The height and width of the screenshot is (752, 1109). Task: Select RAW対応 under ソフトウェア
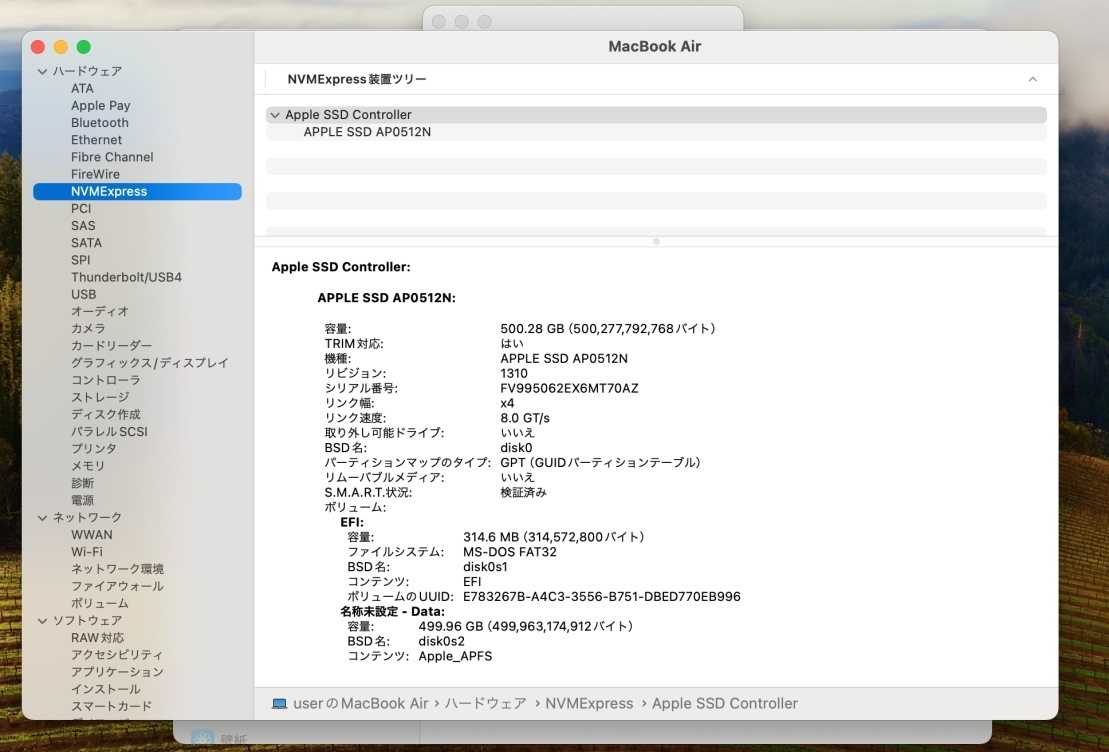[97, 637]
